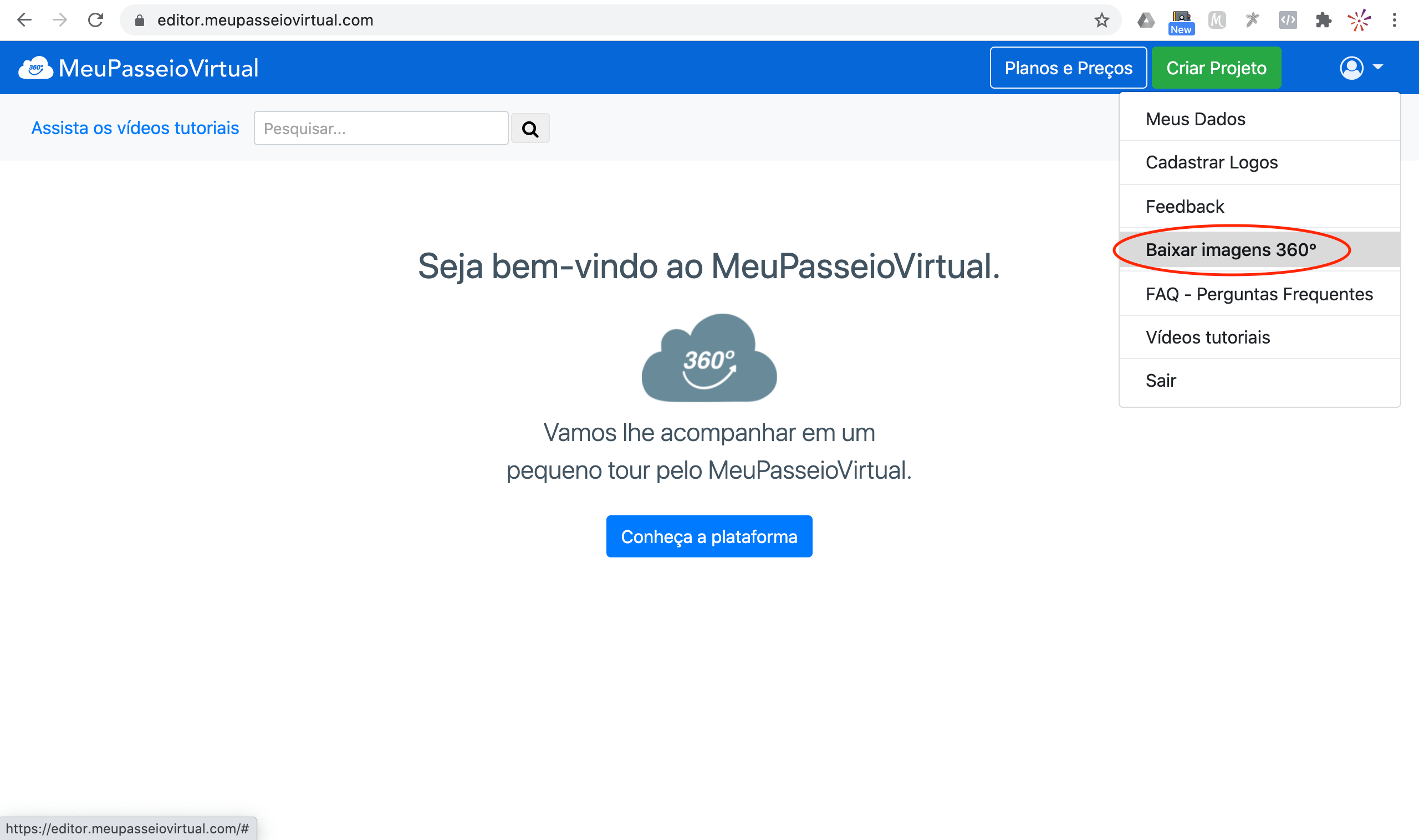
Task: Choose Cadastrar Logos in dropdown menu
Action: [1211, 162]
